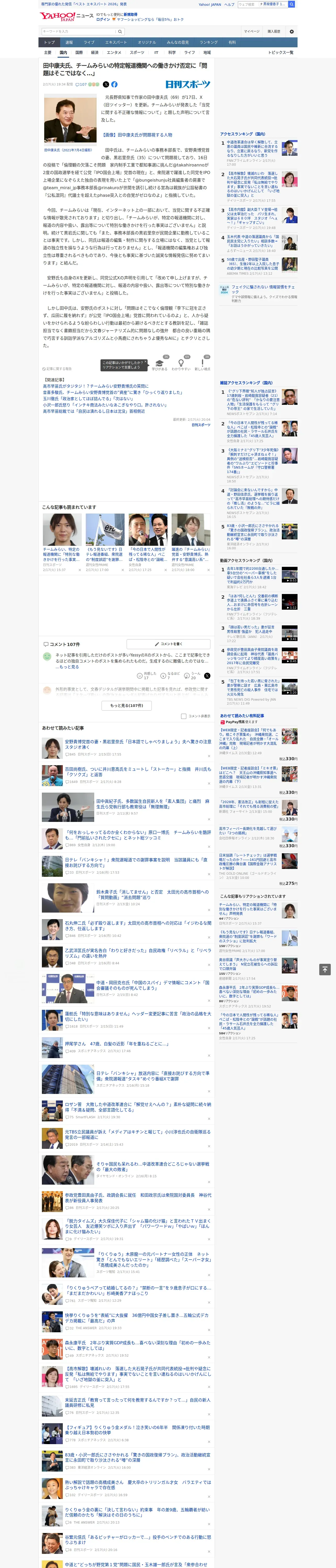Click the ログイン link
The width and height of the screenshot is (336, 1568).
103,20
